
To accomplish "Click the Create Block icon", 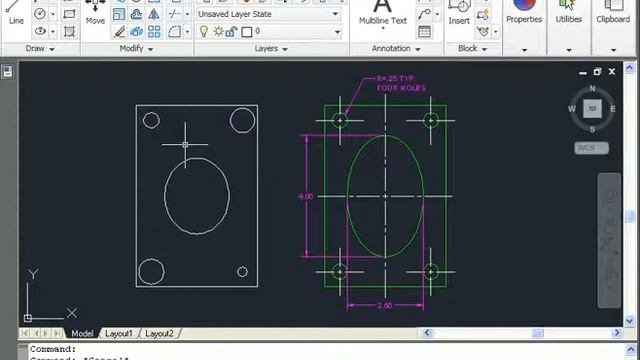I will 483,15.
